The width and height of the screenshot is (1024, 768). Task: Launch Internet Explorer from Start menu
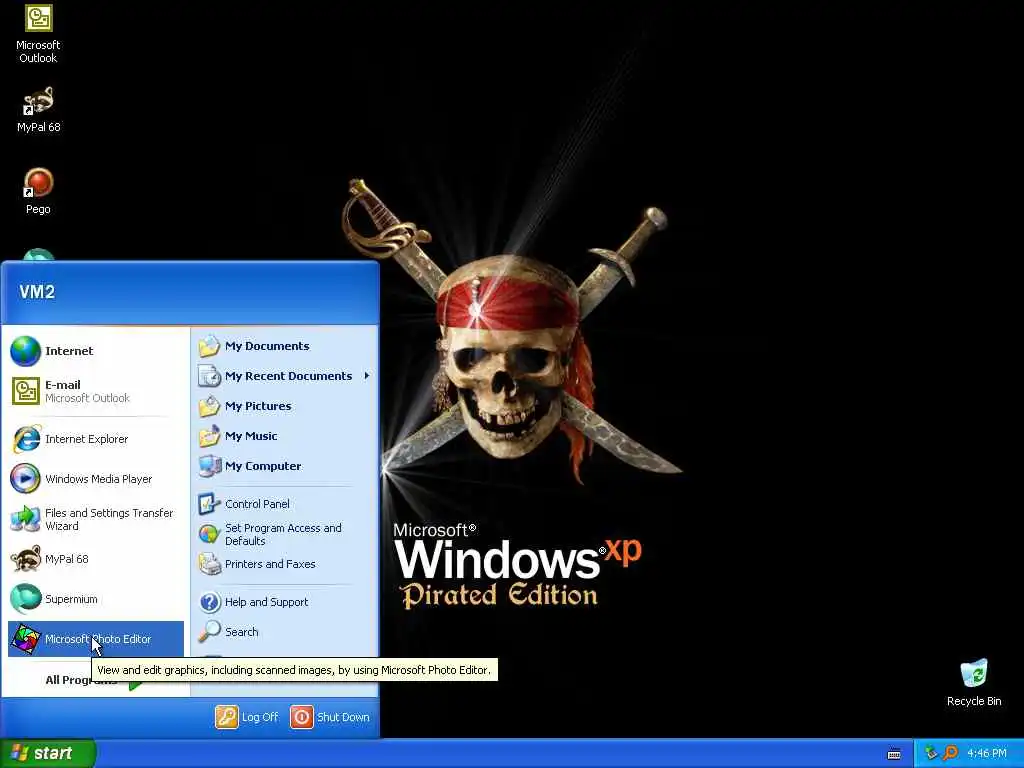pos(96,439)
